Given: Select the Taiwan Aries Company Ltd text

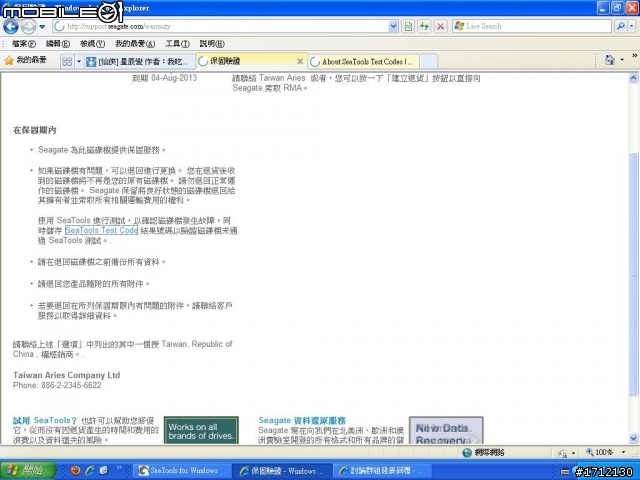Looking at the screenshot, I should 67,375.
